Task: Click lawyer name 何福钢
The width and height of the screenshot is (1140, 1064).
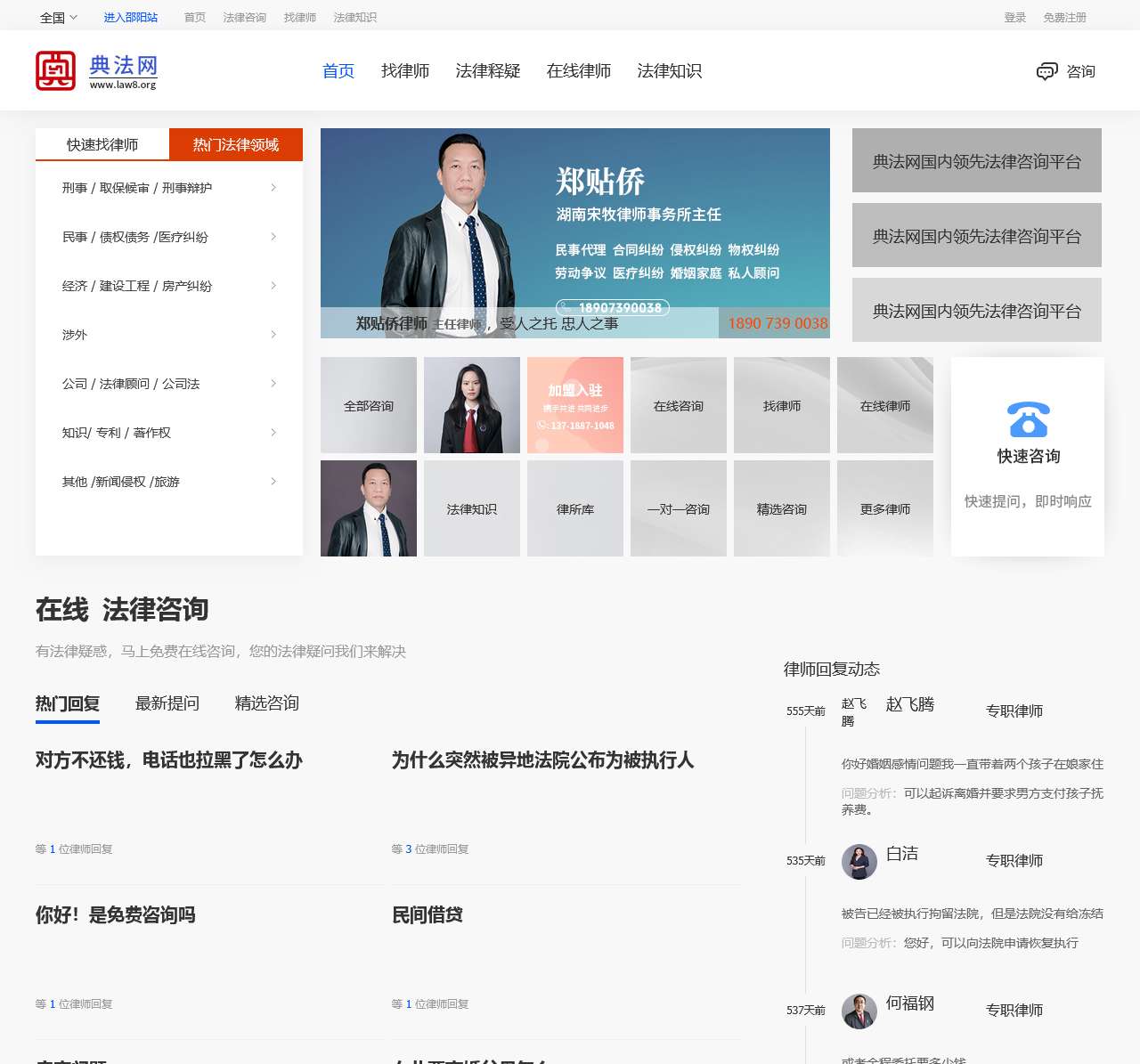Action: pyautogui.click(x=910, y=1003)
